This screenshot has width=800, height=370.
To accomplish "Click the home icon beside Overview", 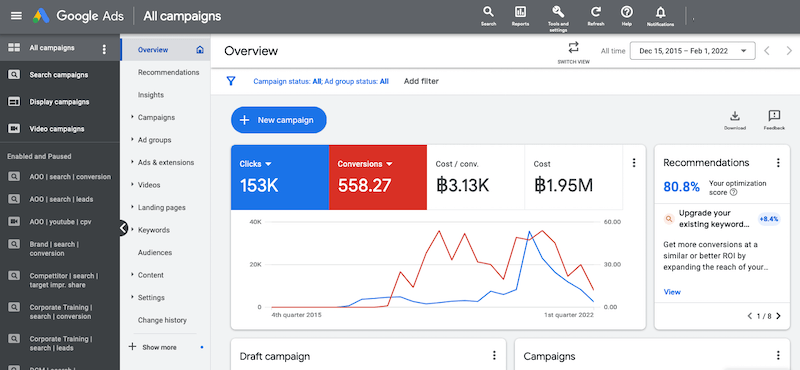I will 200,50.
